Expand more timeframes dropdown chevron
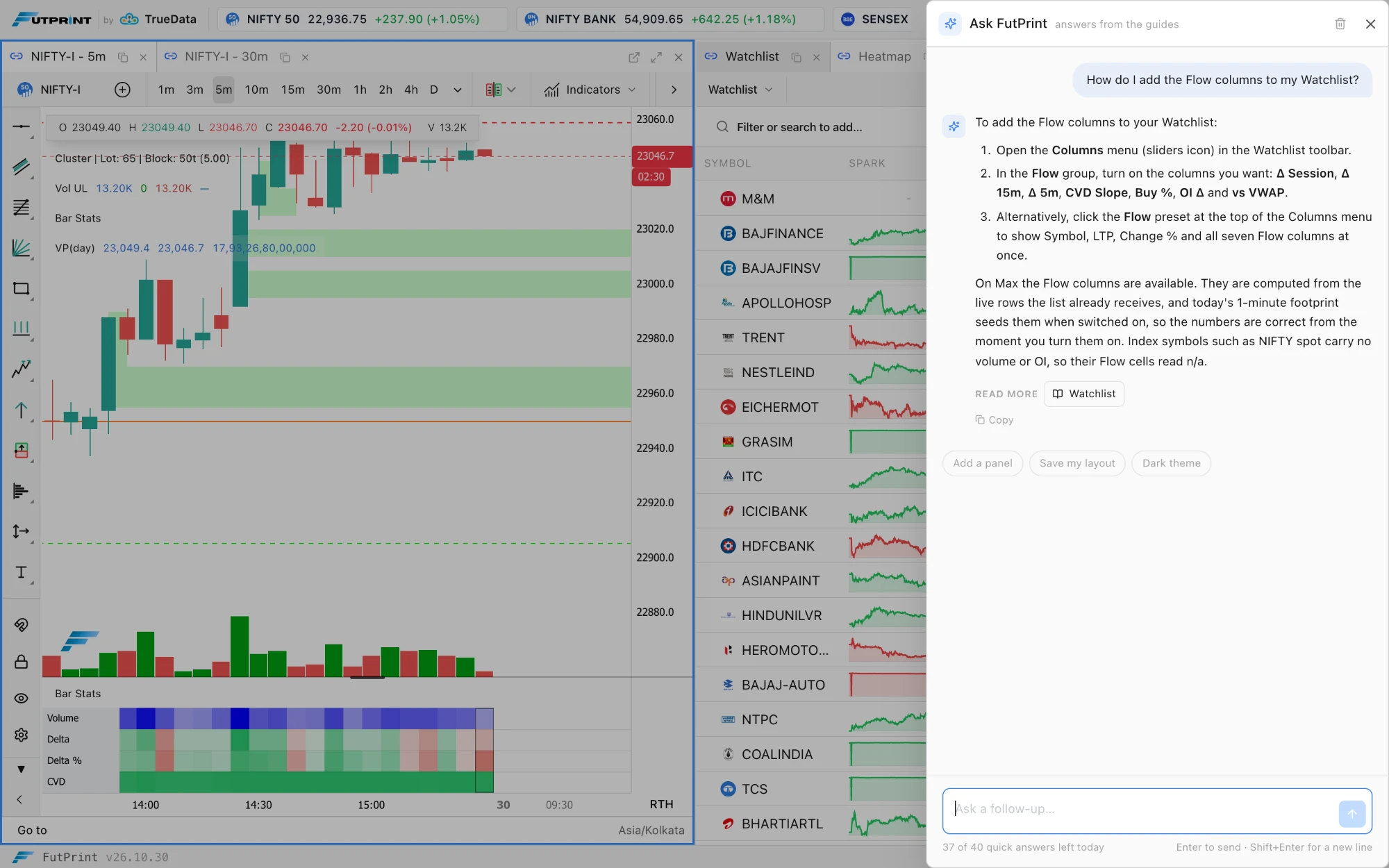Viewport: 1389px width, 868px height. pos(458,90)
